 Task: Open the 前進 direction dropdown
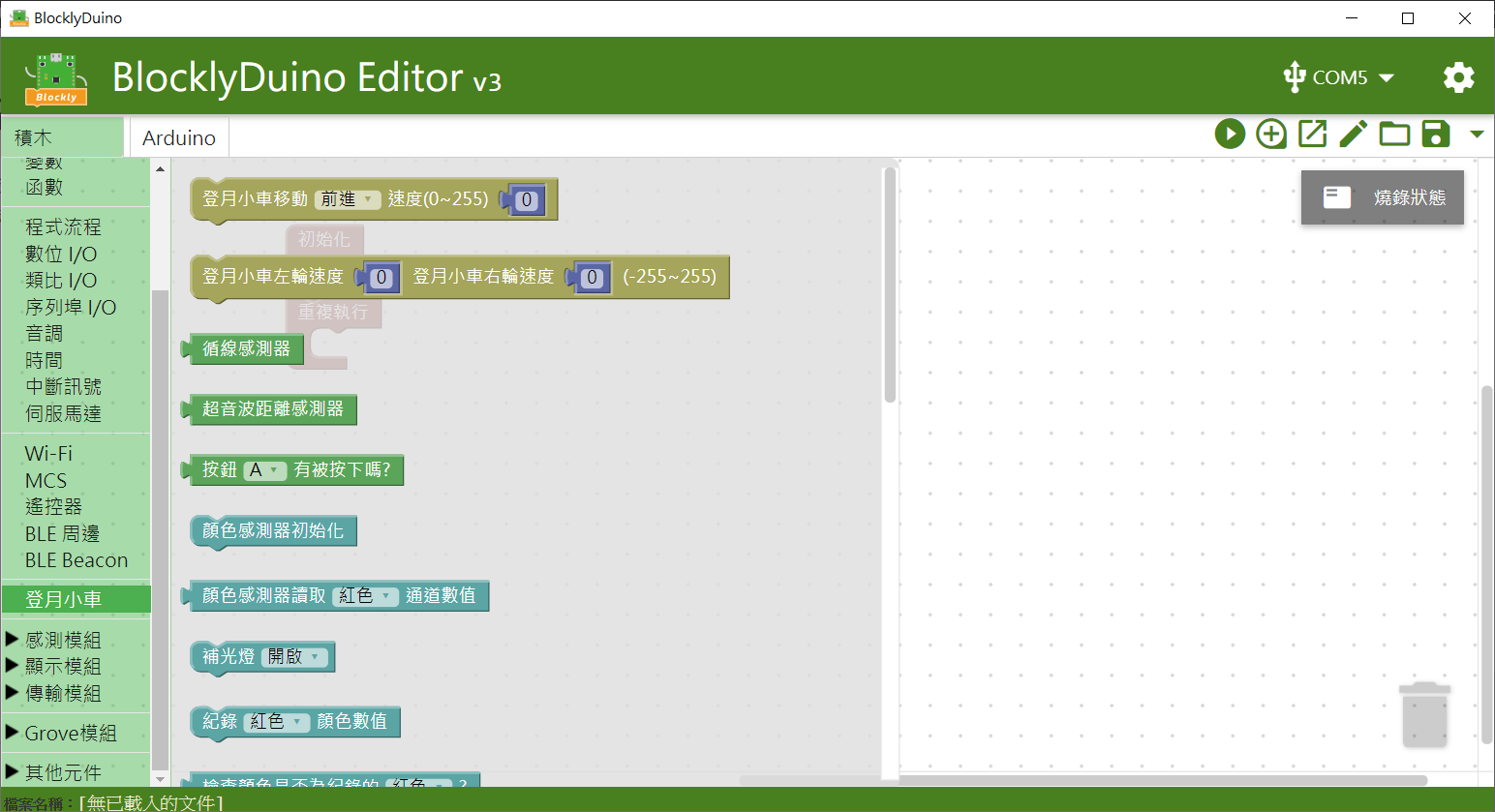point(347,199)
